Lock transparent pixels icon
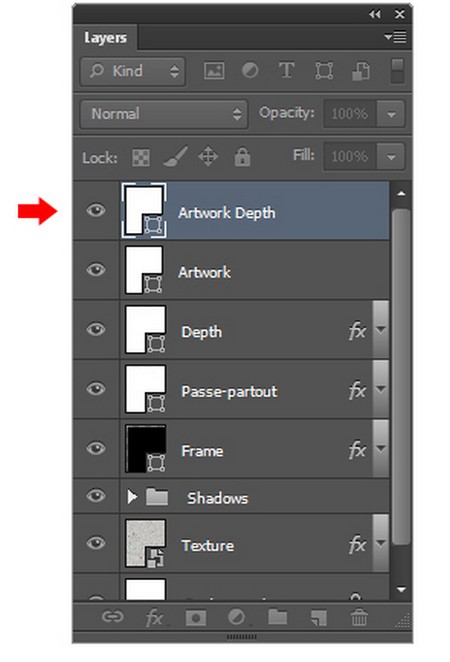 pyautogui.click(x=141, y=158)
